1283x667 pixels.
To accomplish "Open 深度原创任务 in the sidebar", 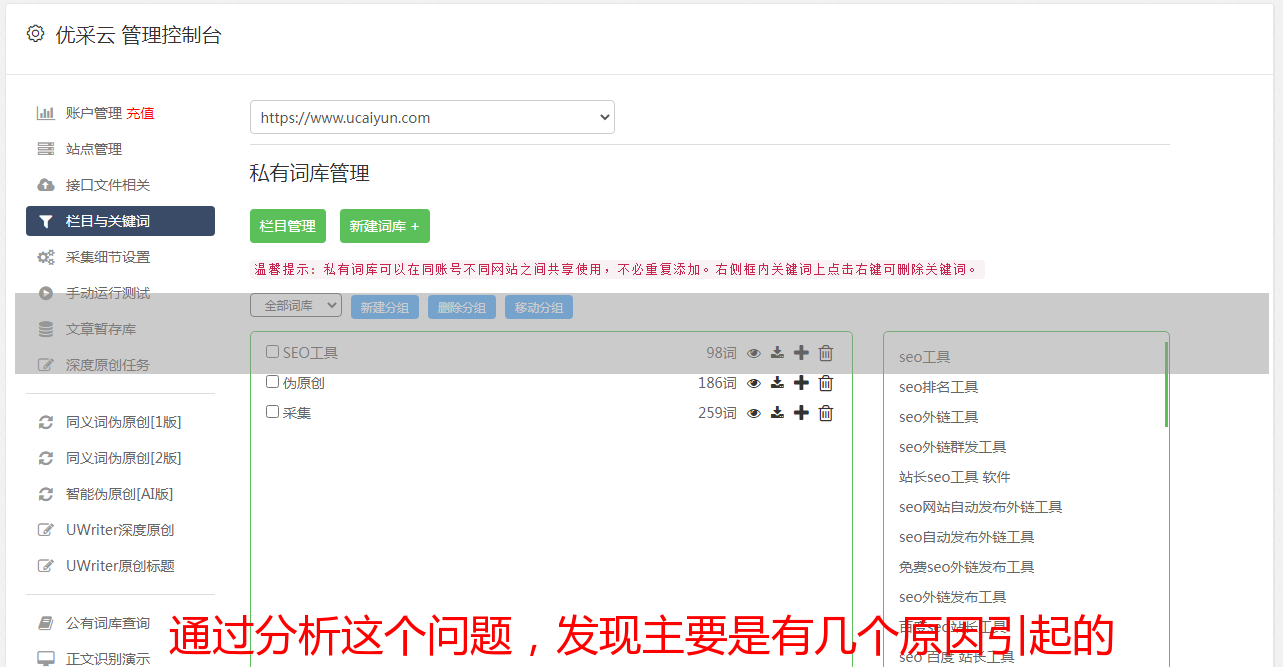I will pyautogui.click(x=108, y=365).
